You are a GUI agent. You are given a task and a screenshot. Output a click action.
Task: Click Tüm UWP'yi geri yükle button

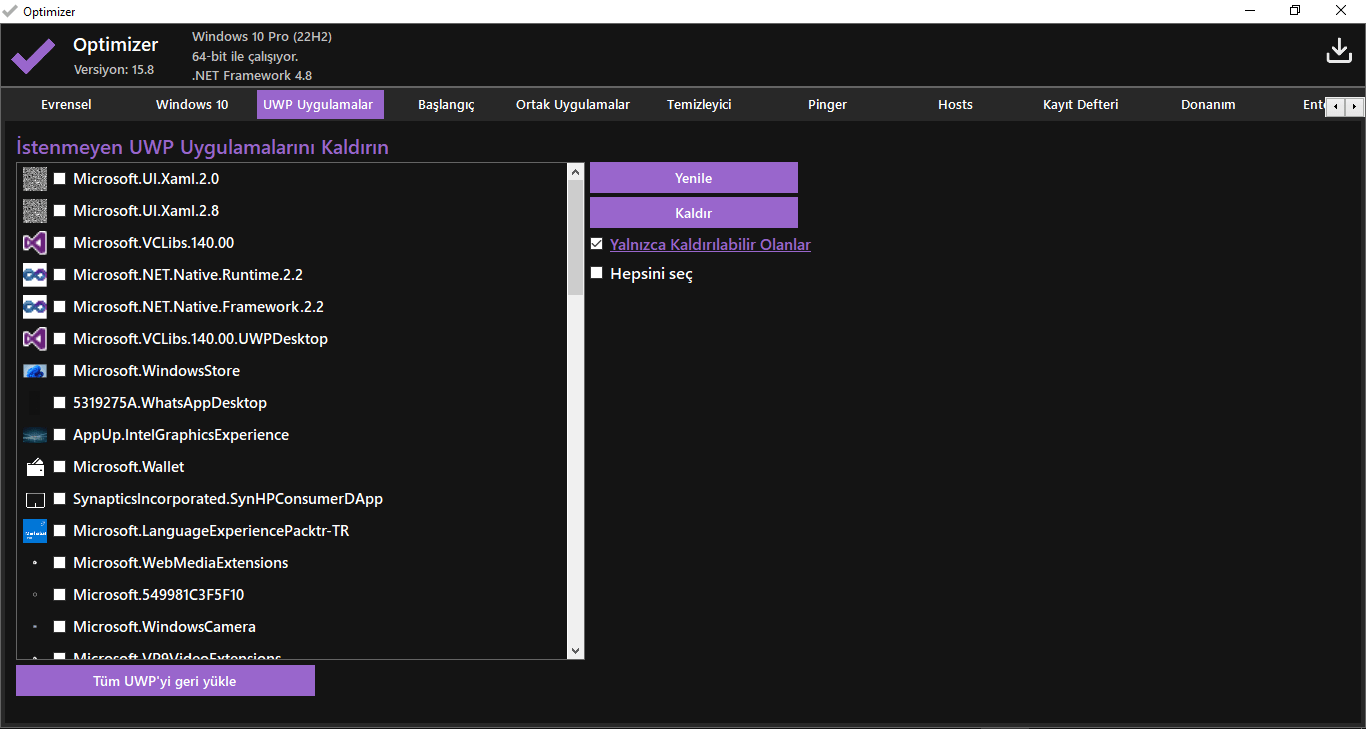point(165,681)
